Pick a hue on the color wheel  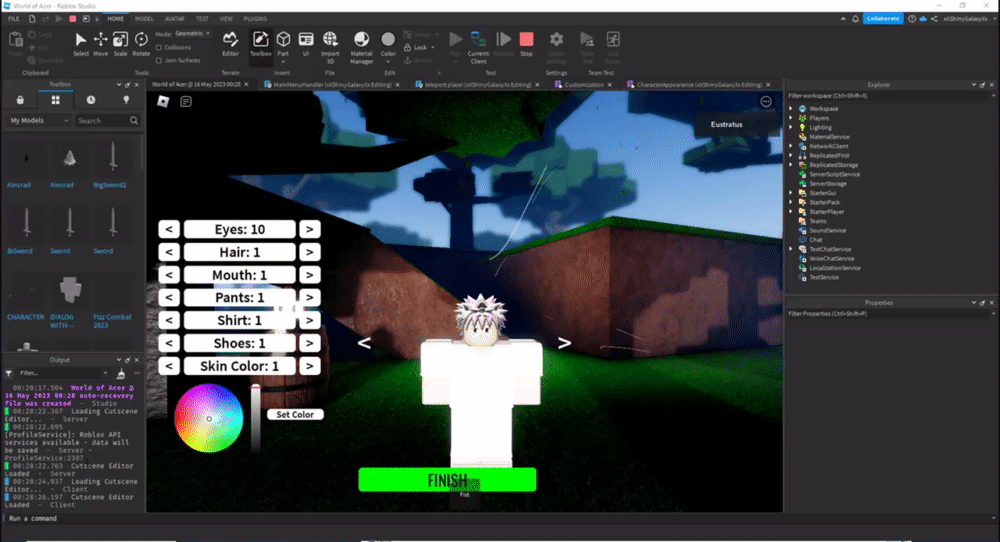209,418
